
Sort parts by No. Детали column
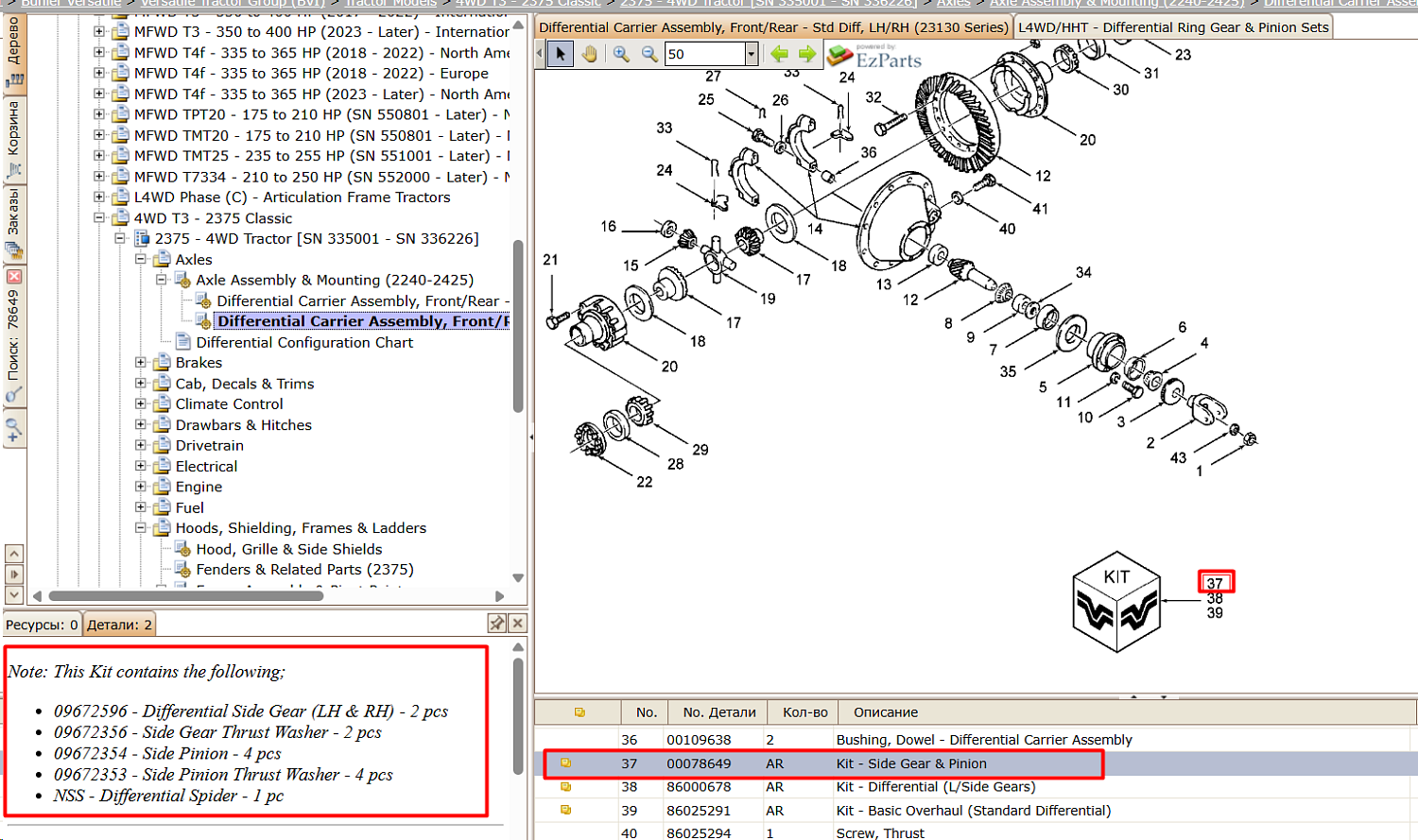(719, 712)
